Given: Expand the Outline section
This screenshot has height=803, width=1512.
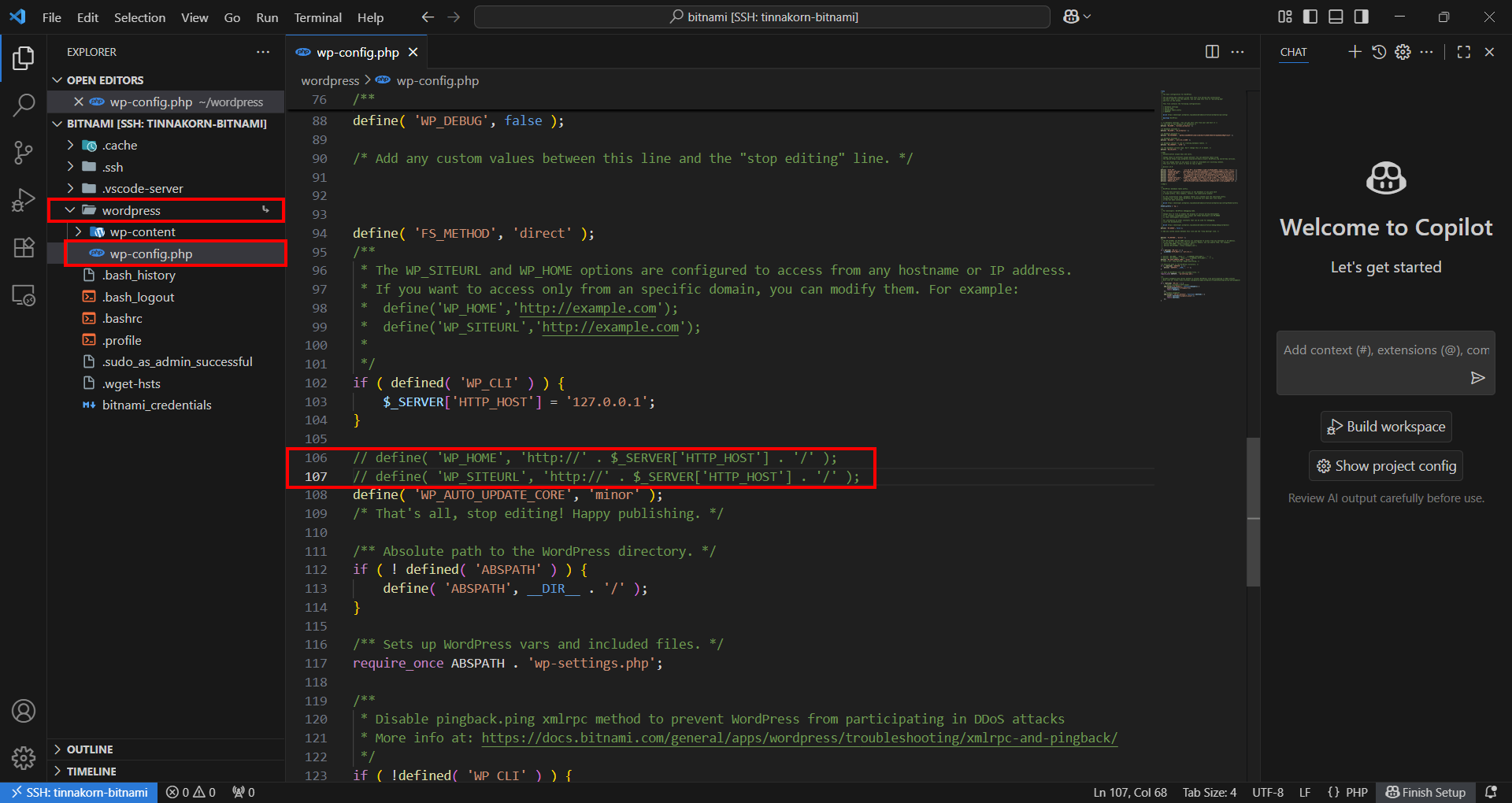Looking at the screenshot, I should [57, 749].
